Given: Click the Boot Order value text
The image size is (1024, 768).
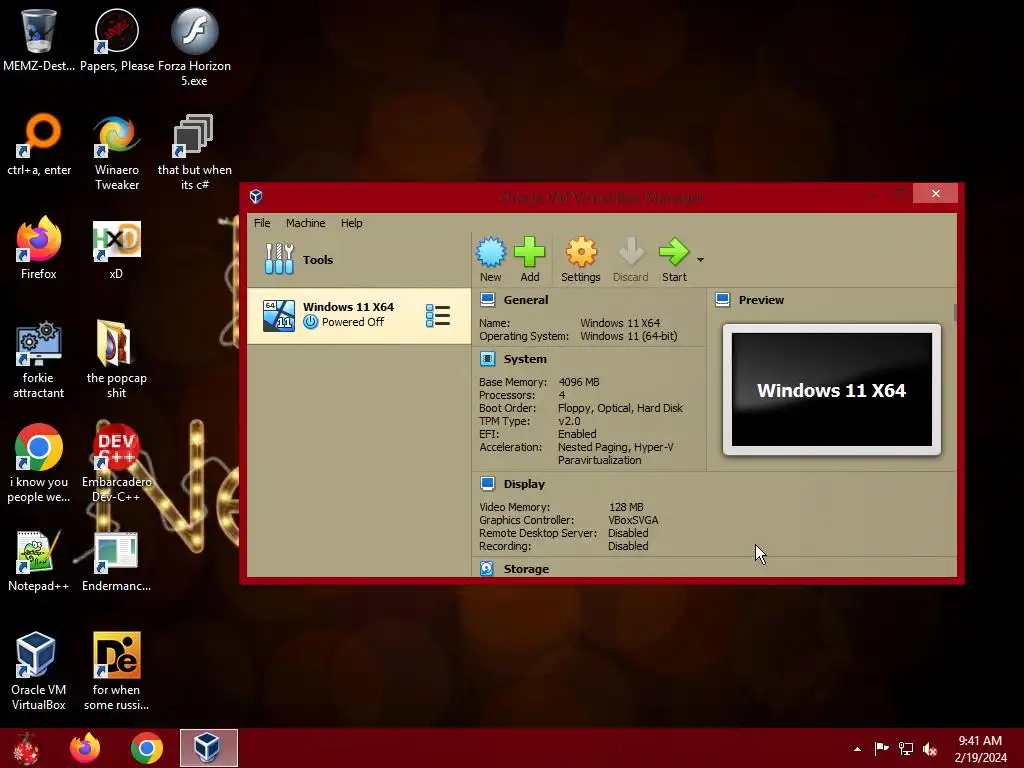Looking at the screenshot, I should [620, 408].
